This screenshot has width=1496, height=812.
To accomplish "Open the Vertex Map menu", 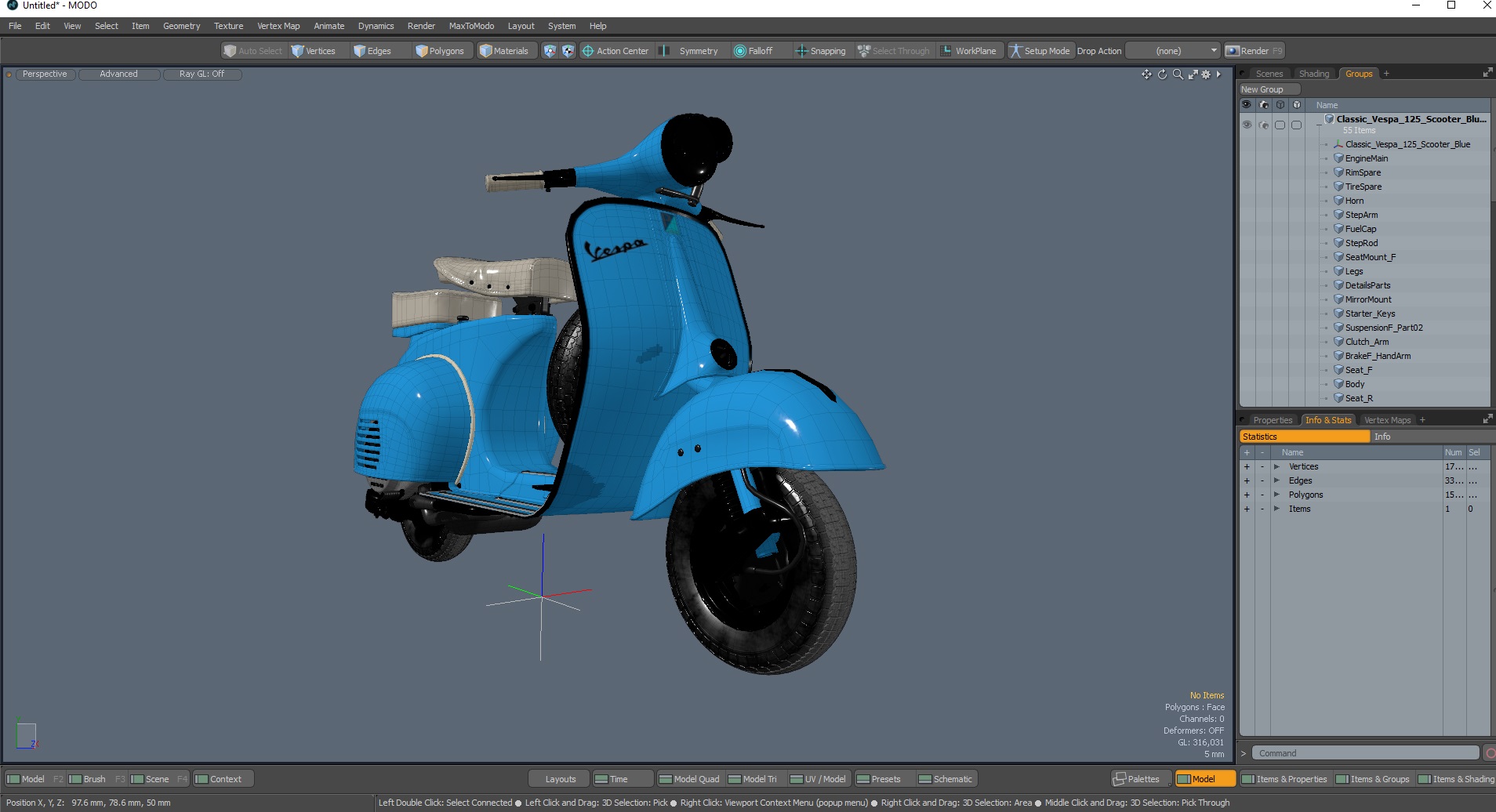I will pos(278,26).
